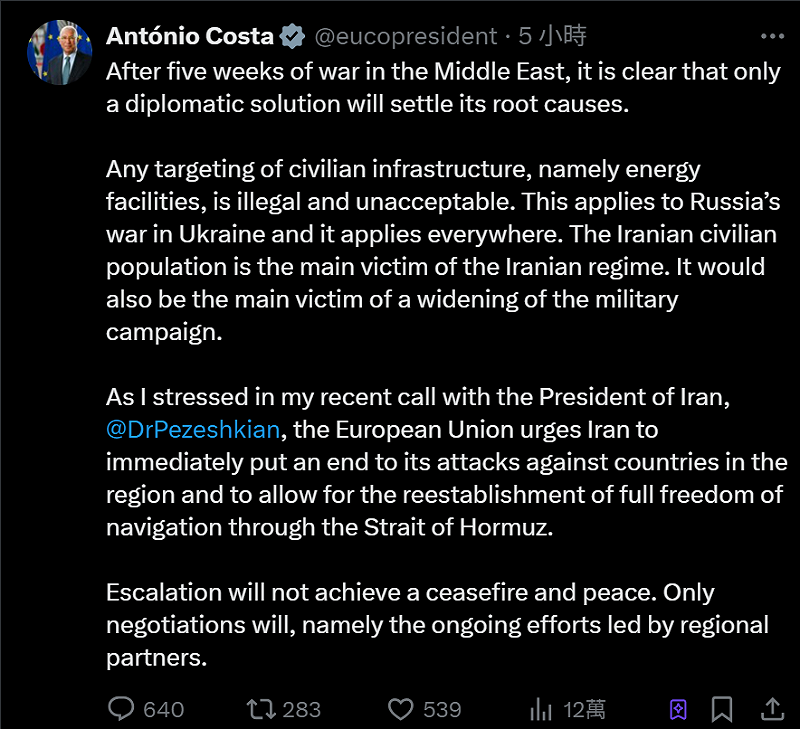The height and width of the screenshot is (729, 800).
Task: Open view analytics bar chart icon
Action: [x=541, y=709]
